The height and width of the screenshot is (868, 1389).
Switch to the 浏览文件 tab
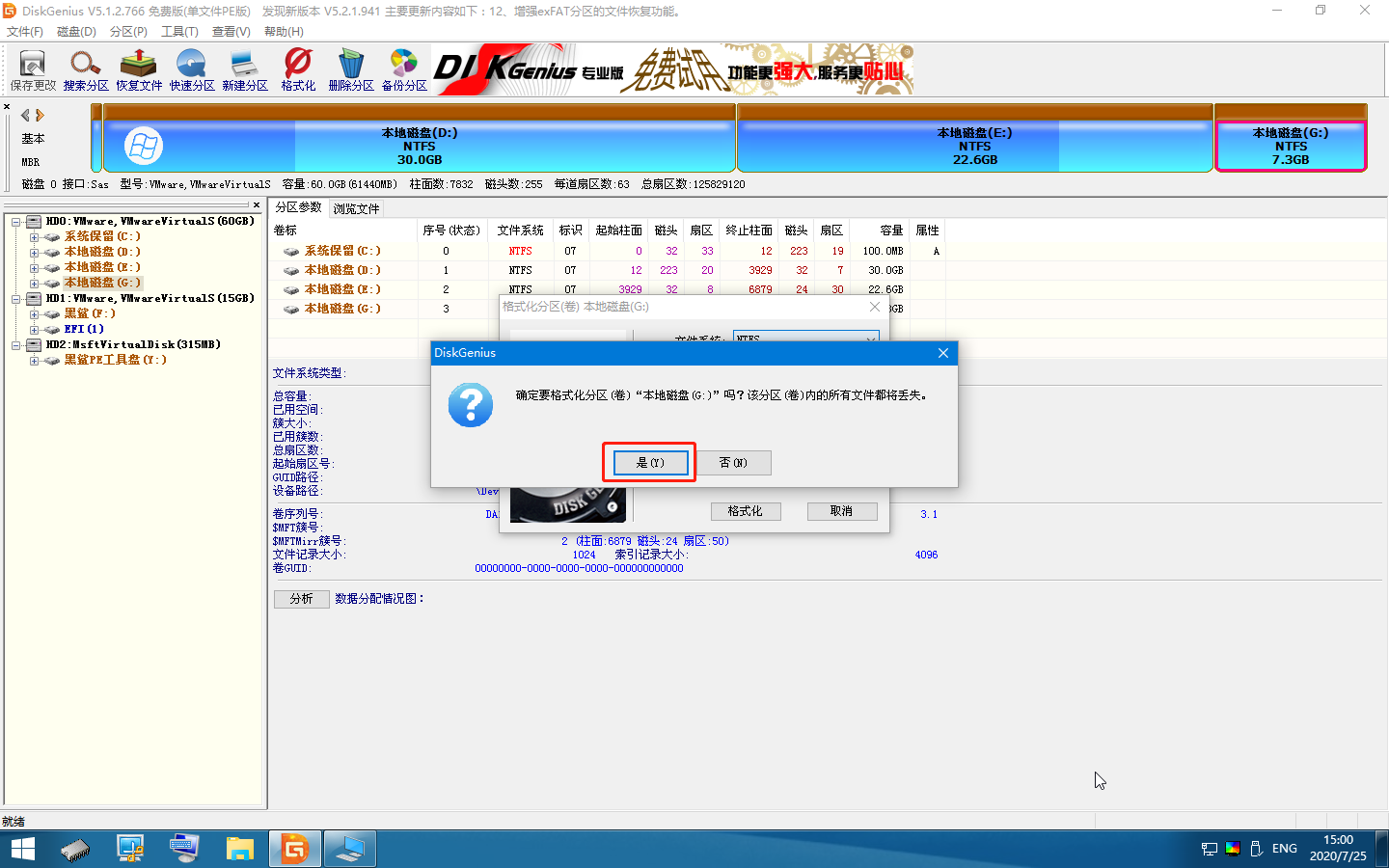tap(356, 208)
